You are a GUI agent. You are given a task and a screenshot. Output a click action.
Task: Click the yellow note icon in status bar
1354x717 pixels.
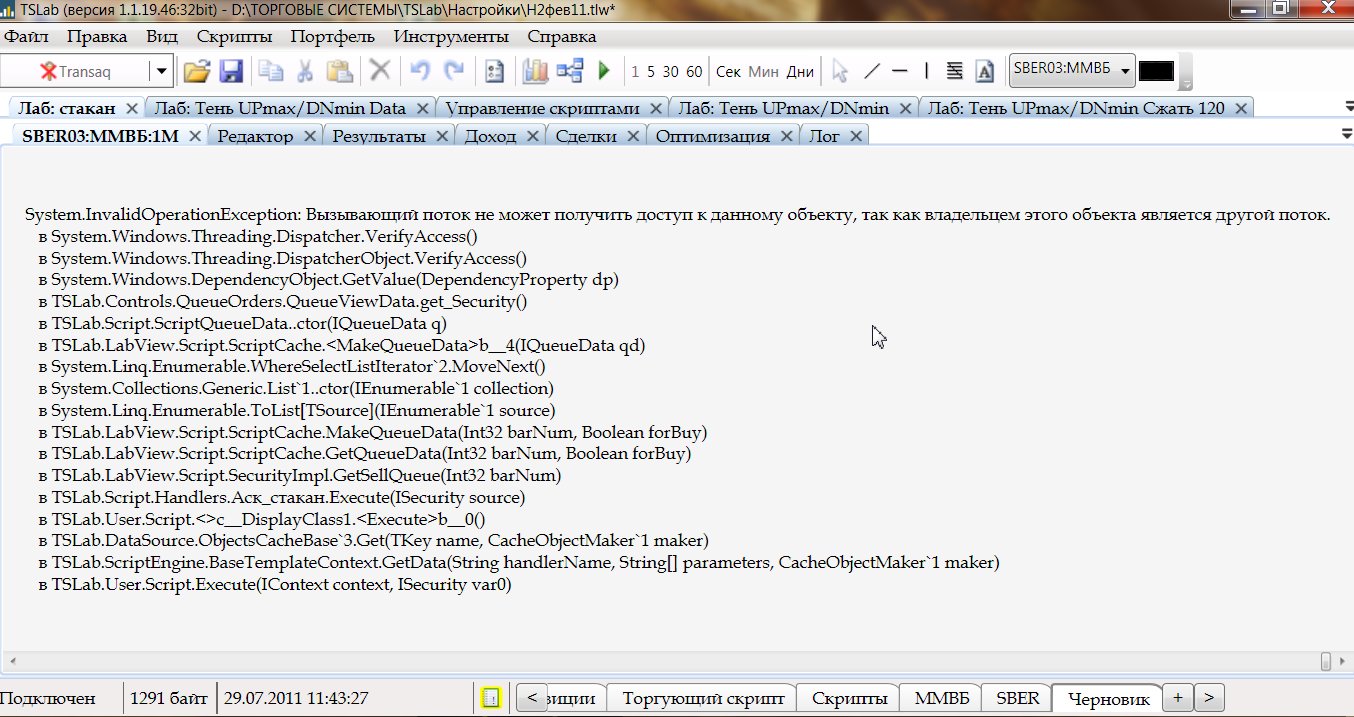coord(490,698)
